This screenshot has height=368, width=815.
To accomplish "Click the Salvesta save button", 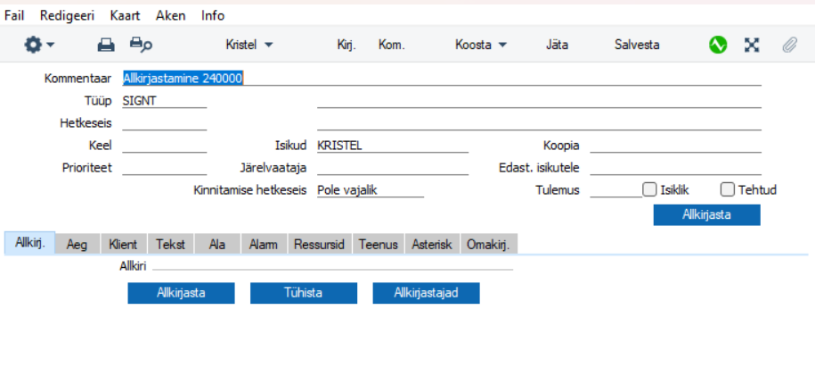I will [x=637, y=45].
